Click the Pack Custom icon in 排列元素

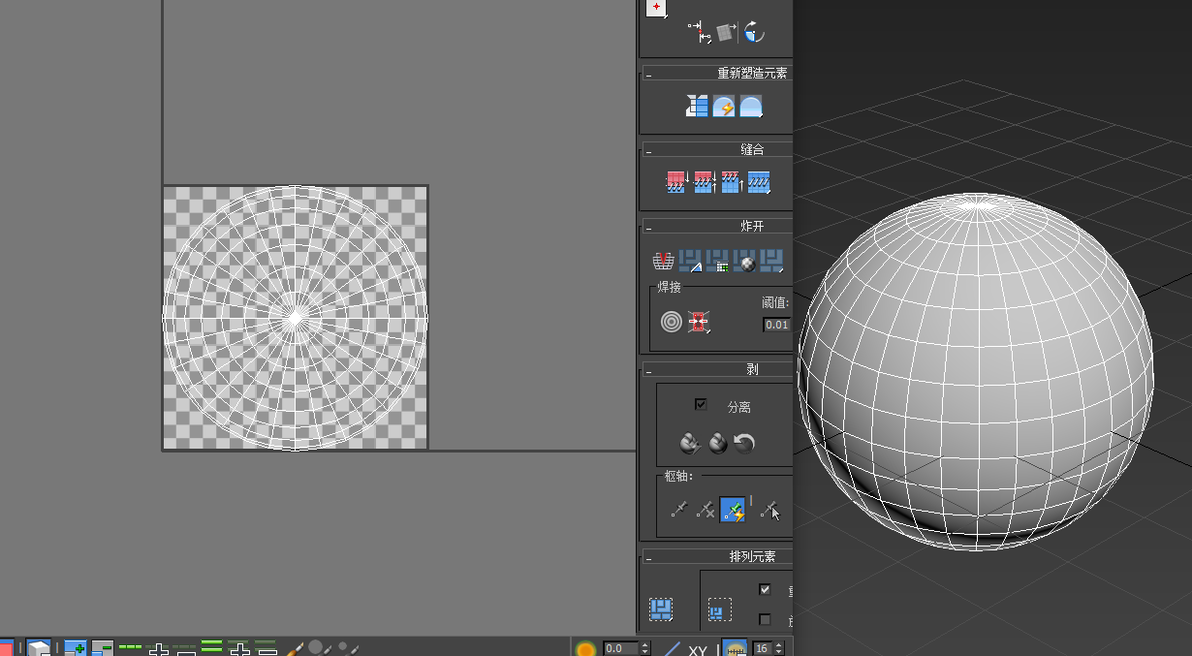pyautogui.click(x=661, y=609)
